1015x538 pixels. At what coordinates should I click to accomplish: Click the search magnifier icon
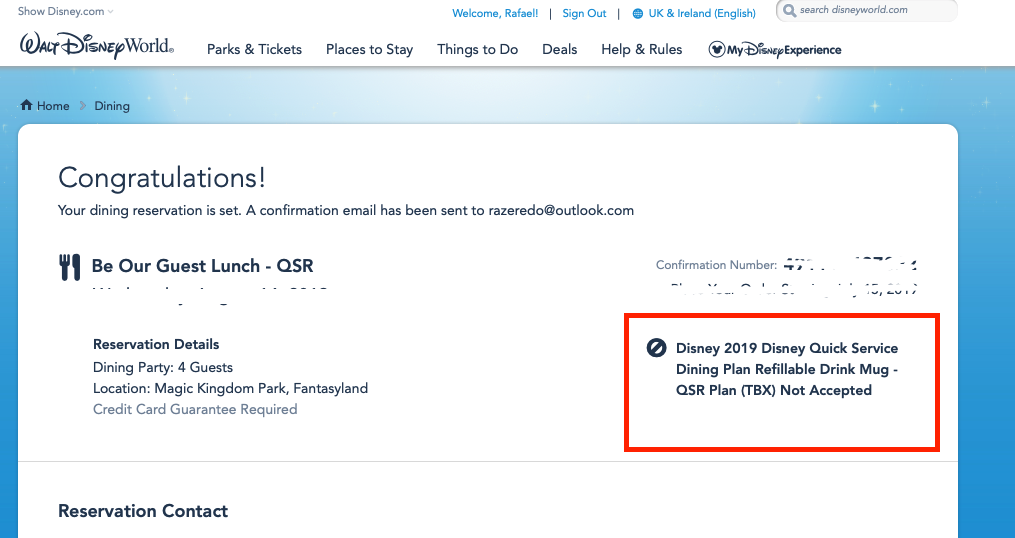(x=789, y=11)
